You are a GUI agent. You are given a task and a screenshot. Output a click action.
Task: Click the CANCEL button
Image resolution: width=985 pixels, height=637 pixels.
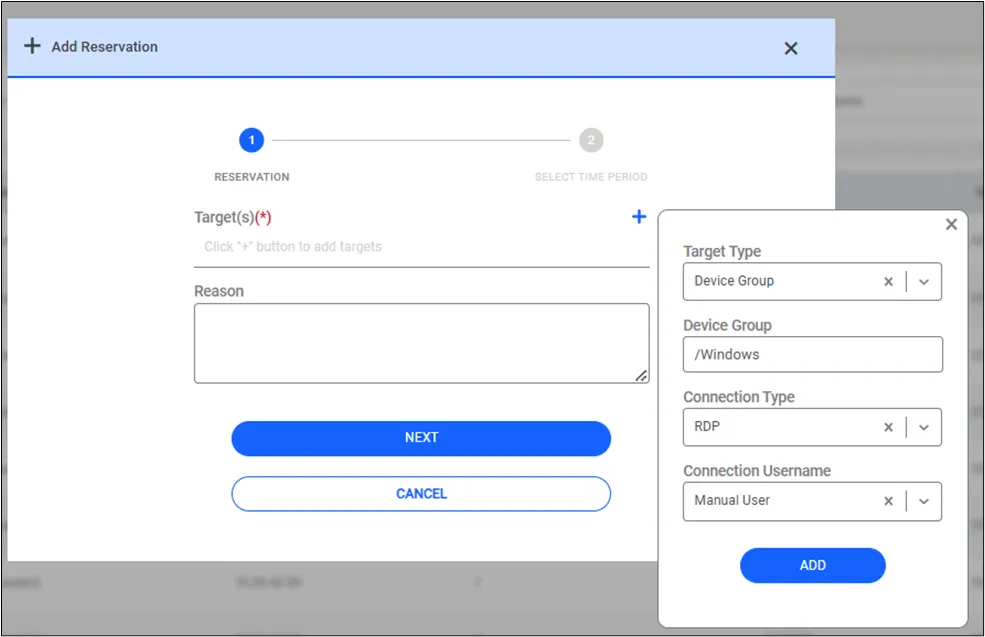pyautogui.click(x=421, y=494)
